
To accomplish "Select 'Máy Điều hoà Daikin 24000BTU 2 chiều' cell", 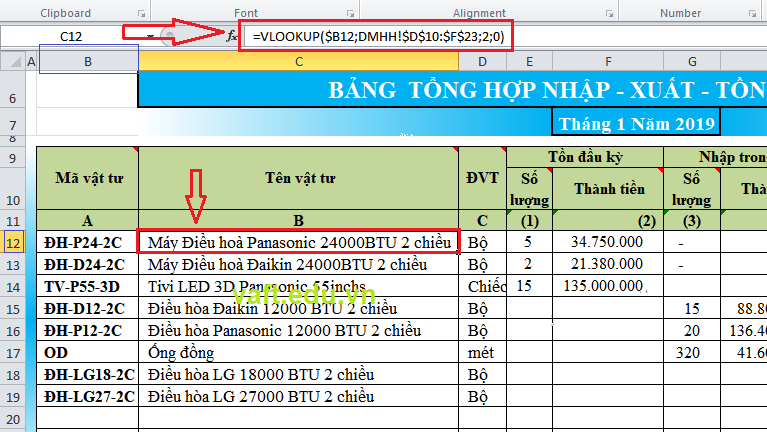I will point(299,265).
